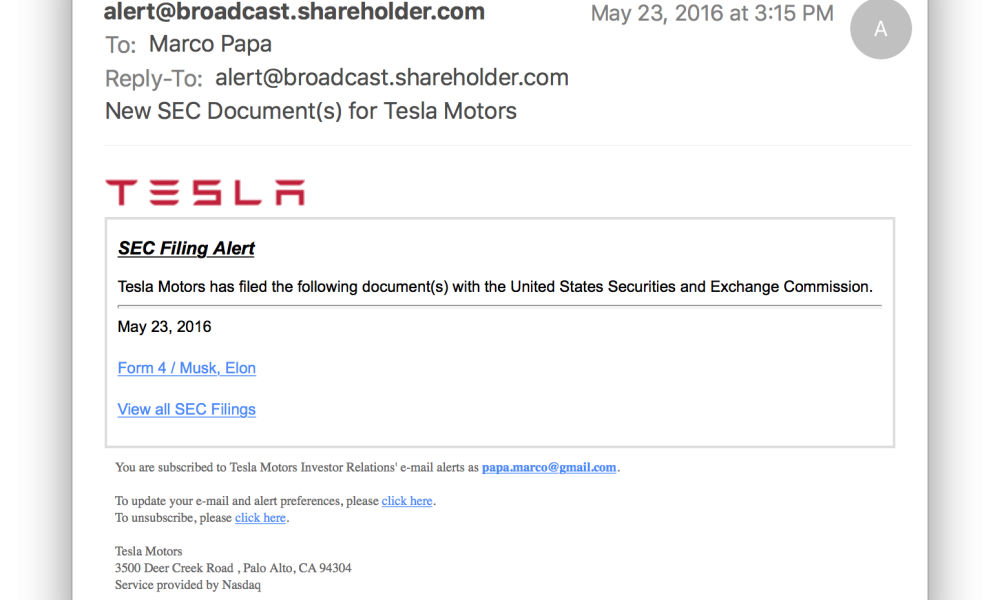This screenshot has width=1000, height=600.
Task: Click the red Tesla logo
Action: click(x=205, y=192)
